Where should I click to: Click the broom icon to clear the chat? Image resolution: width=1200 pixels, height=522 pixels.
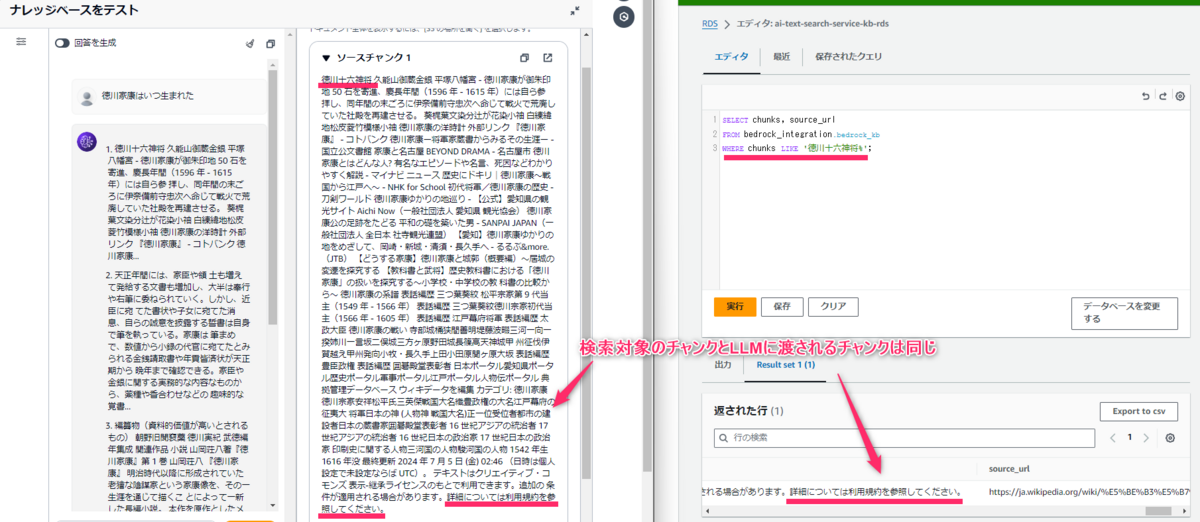(250, 43)
